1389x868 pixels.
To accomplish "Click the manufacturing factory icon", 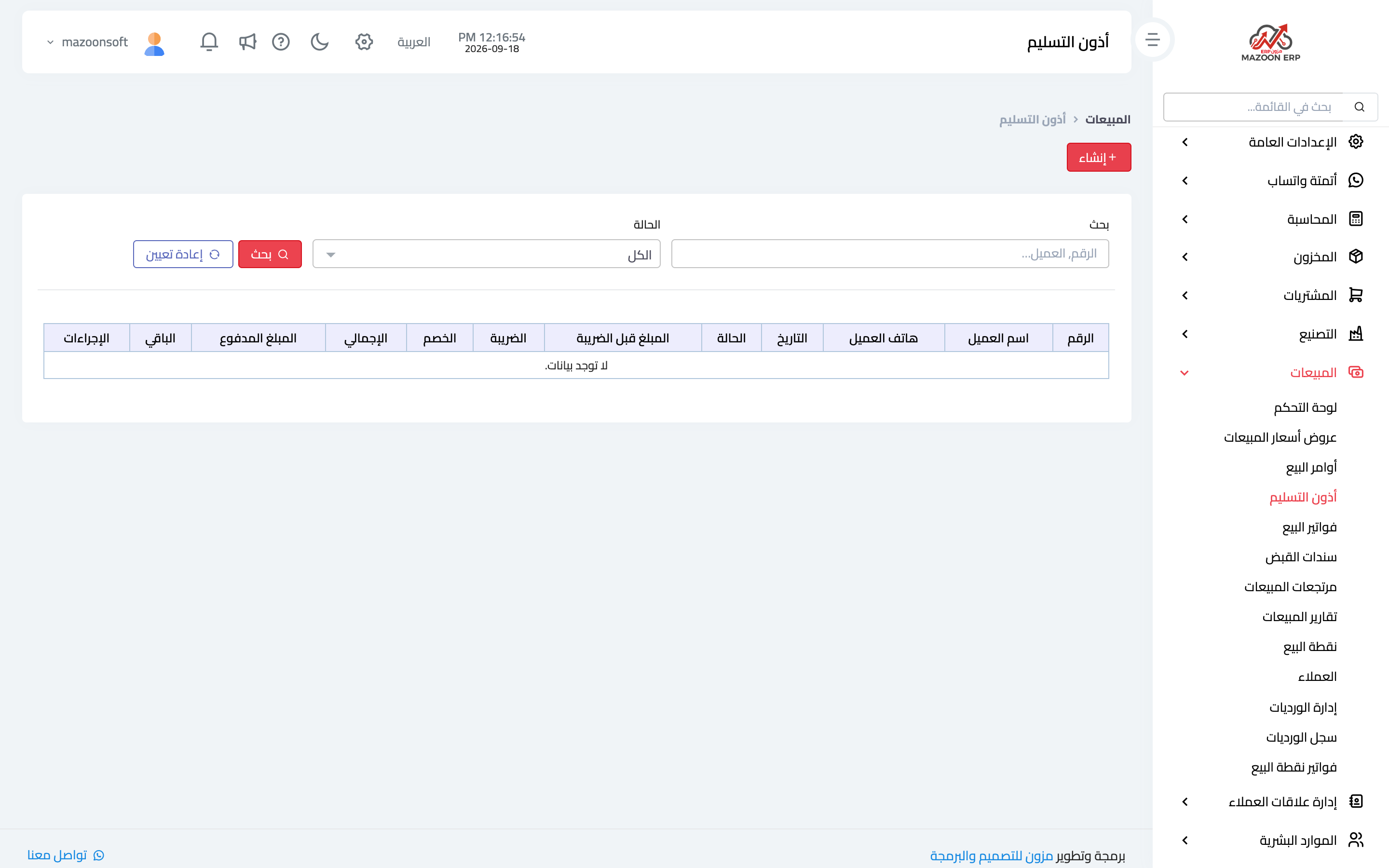I will [x=1356, y=334].
